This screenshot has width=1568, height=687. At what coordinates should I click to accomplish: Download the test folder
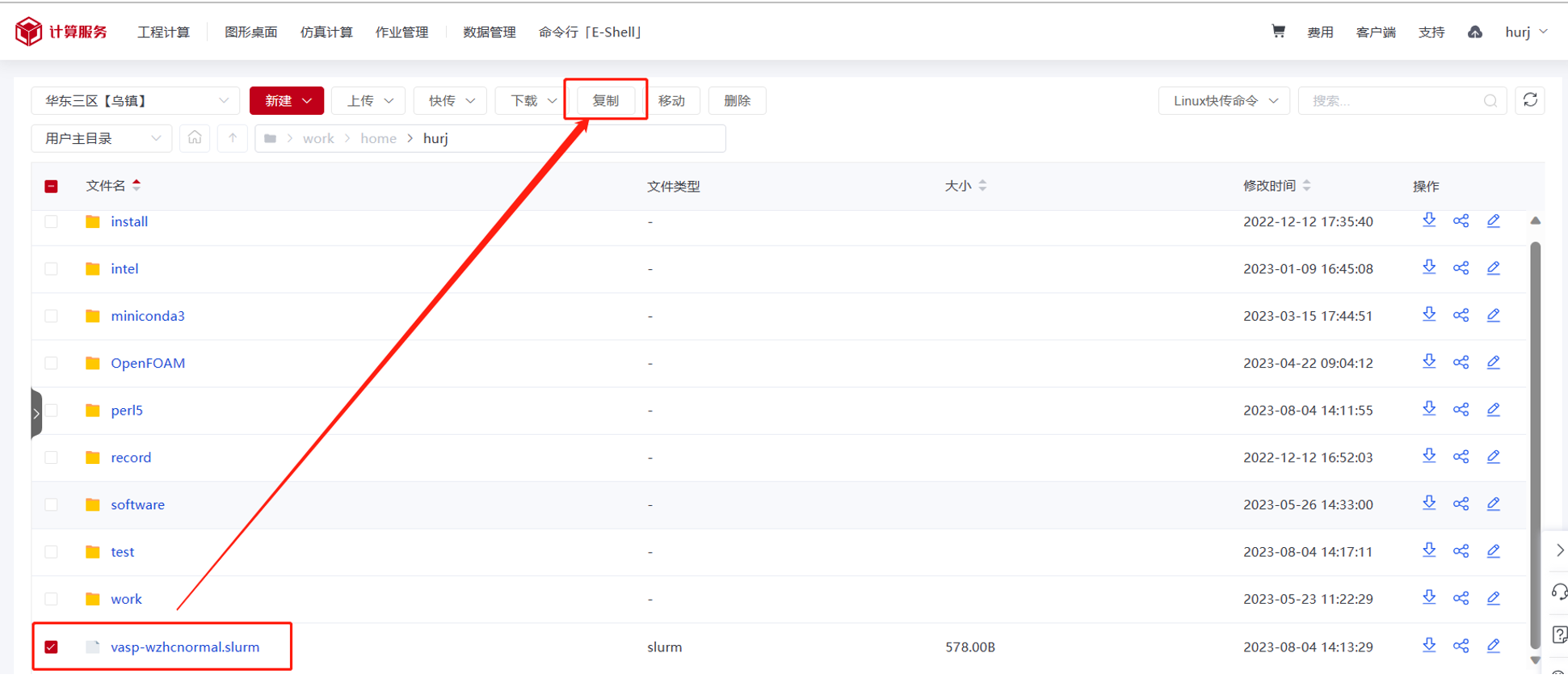[x=1429, y=551]
